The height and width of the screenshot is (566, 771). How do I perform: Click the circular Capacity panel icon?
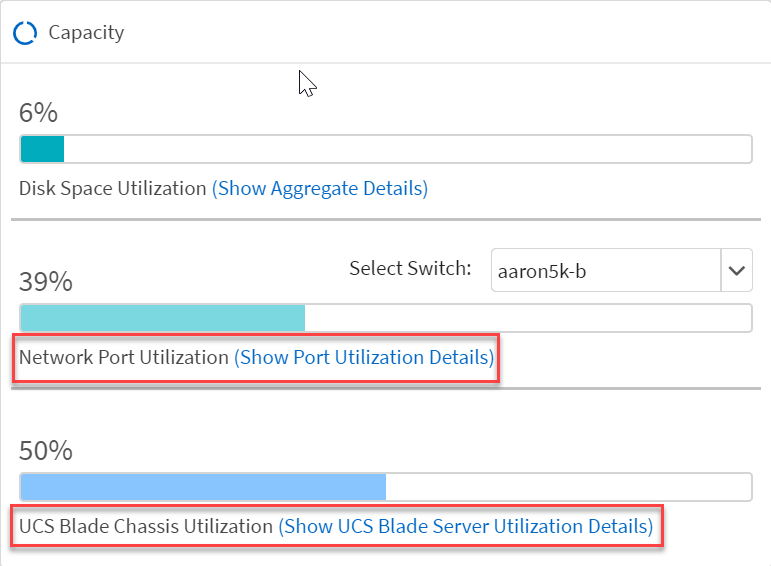pos(25,33)
